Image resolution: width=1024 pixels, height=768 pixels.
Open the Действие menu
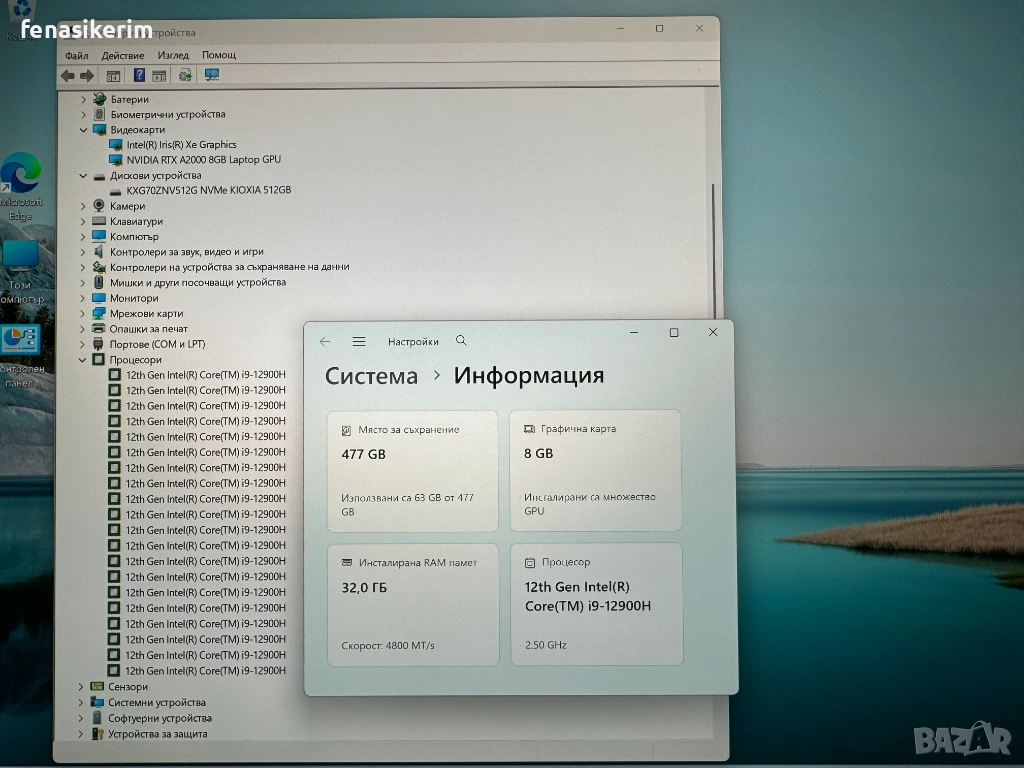[x=122, y=56]
